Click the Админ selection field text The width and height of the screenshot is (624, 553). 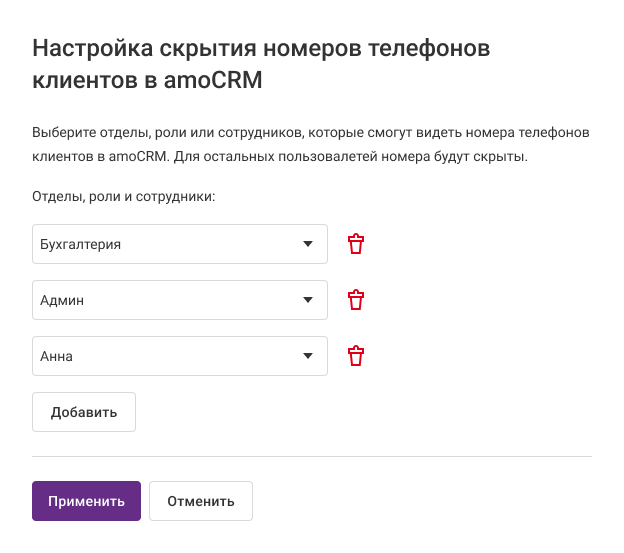tap(61, 300)
